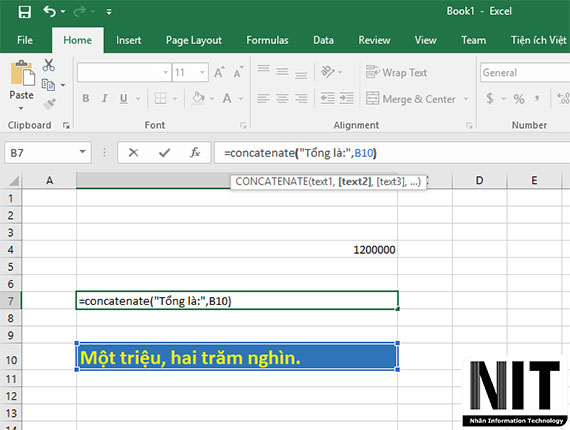Click the Undo arrow icon
Image resolution: width=570 pixels, height=430 pixels.
(x=49, y=12)
